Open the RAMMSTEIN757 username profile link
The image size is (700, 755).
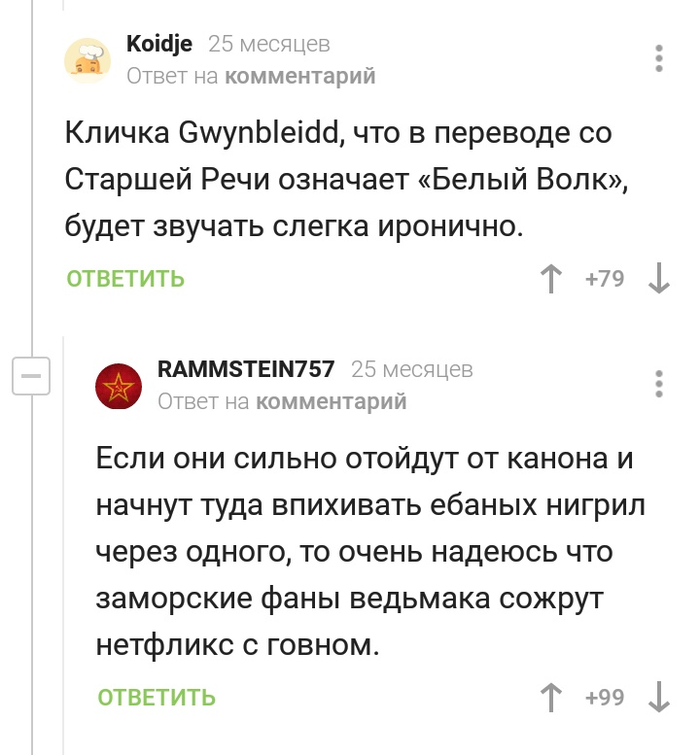(246, 369)
